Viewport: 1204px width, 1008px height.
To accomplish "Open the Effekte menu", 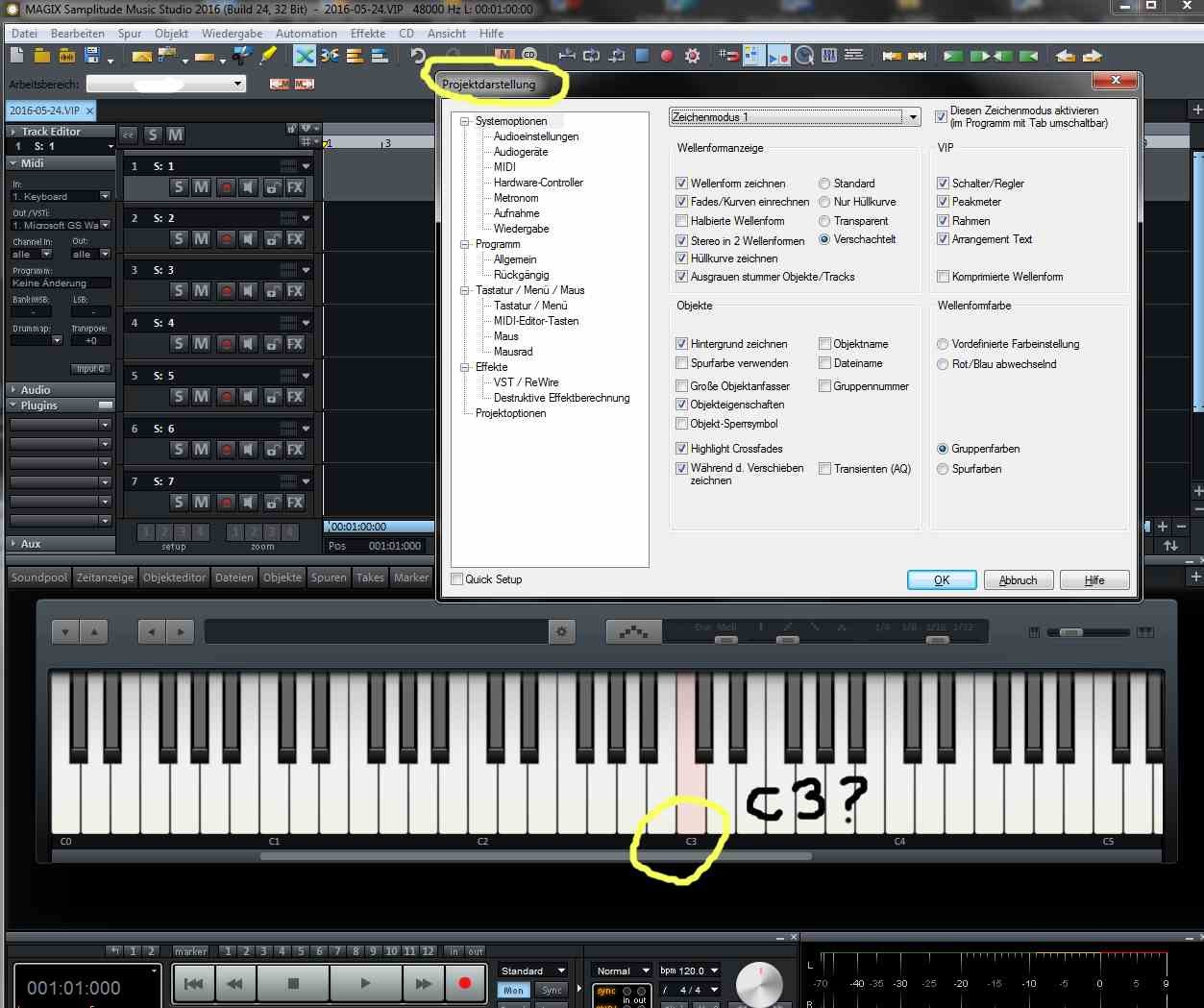I will (368, 34).
